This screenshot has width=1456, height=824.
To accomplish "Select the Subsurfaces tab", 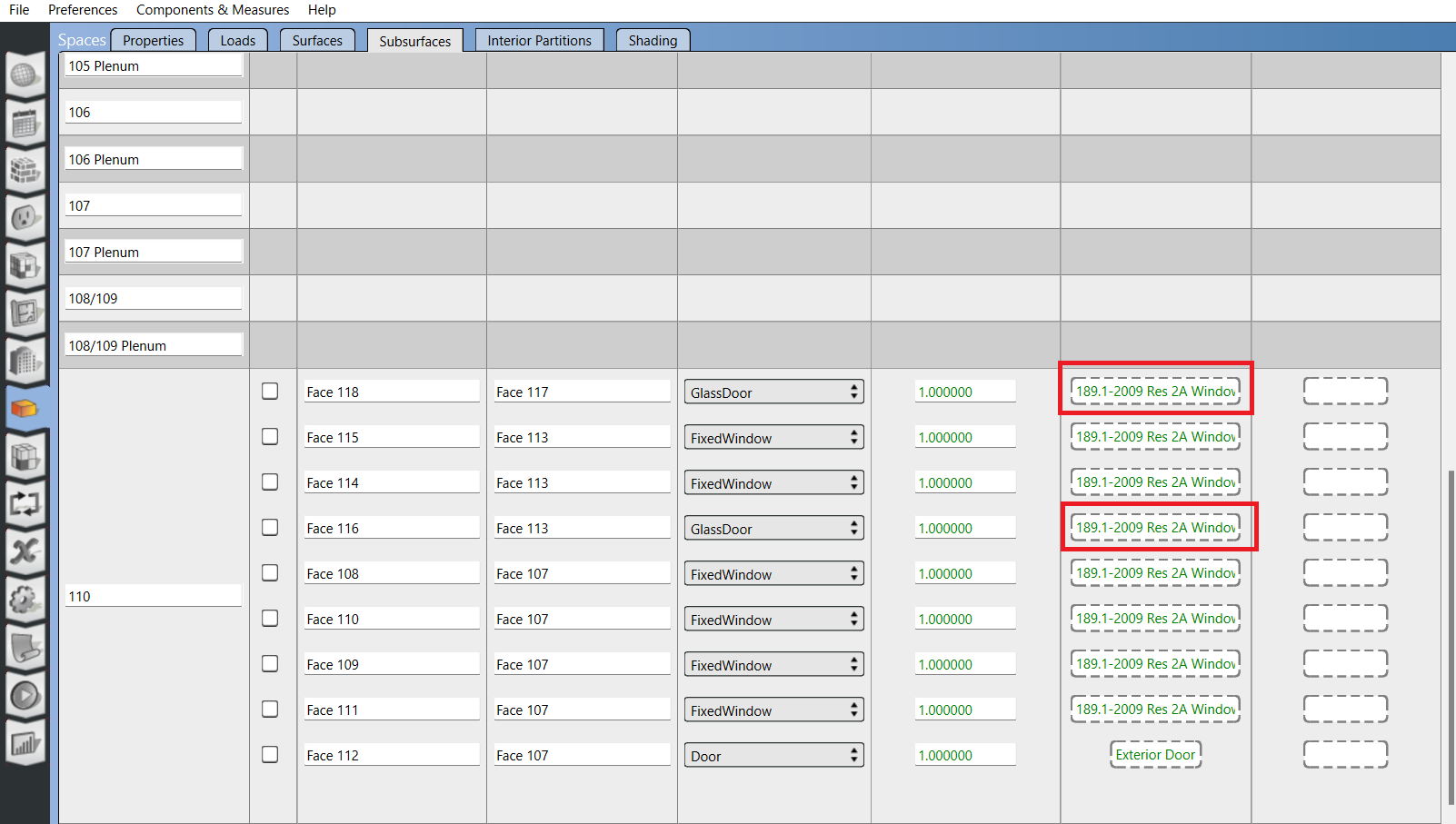I will click(415, 41).
